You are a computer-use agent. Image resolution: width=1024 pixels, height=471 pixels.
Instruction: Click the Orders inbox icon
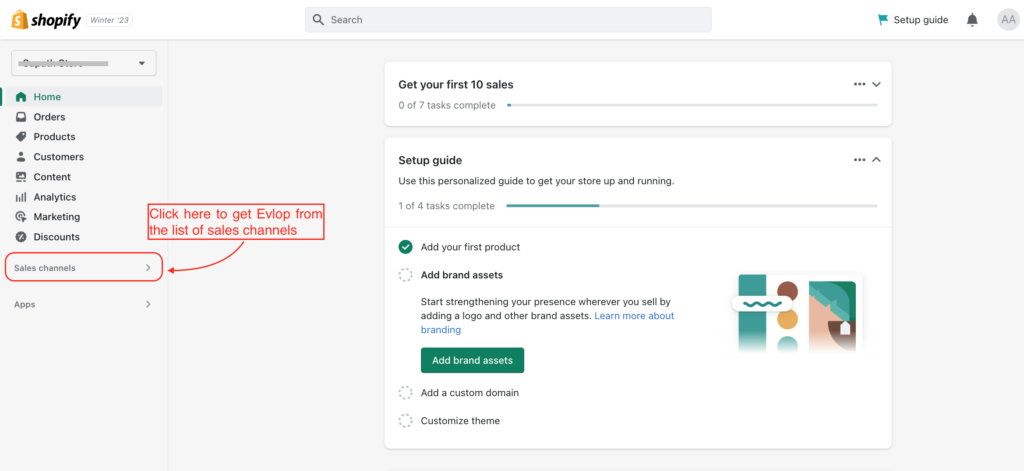[x=21, y=117]
